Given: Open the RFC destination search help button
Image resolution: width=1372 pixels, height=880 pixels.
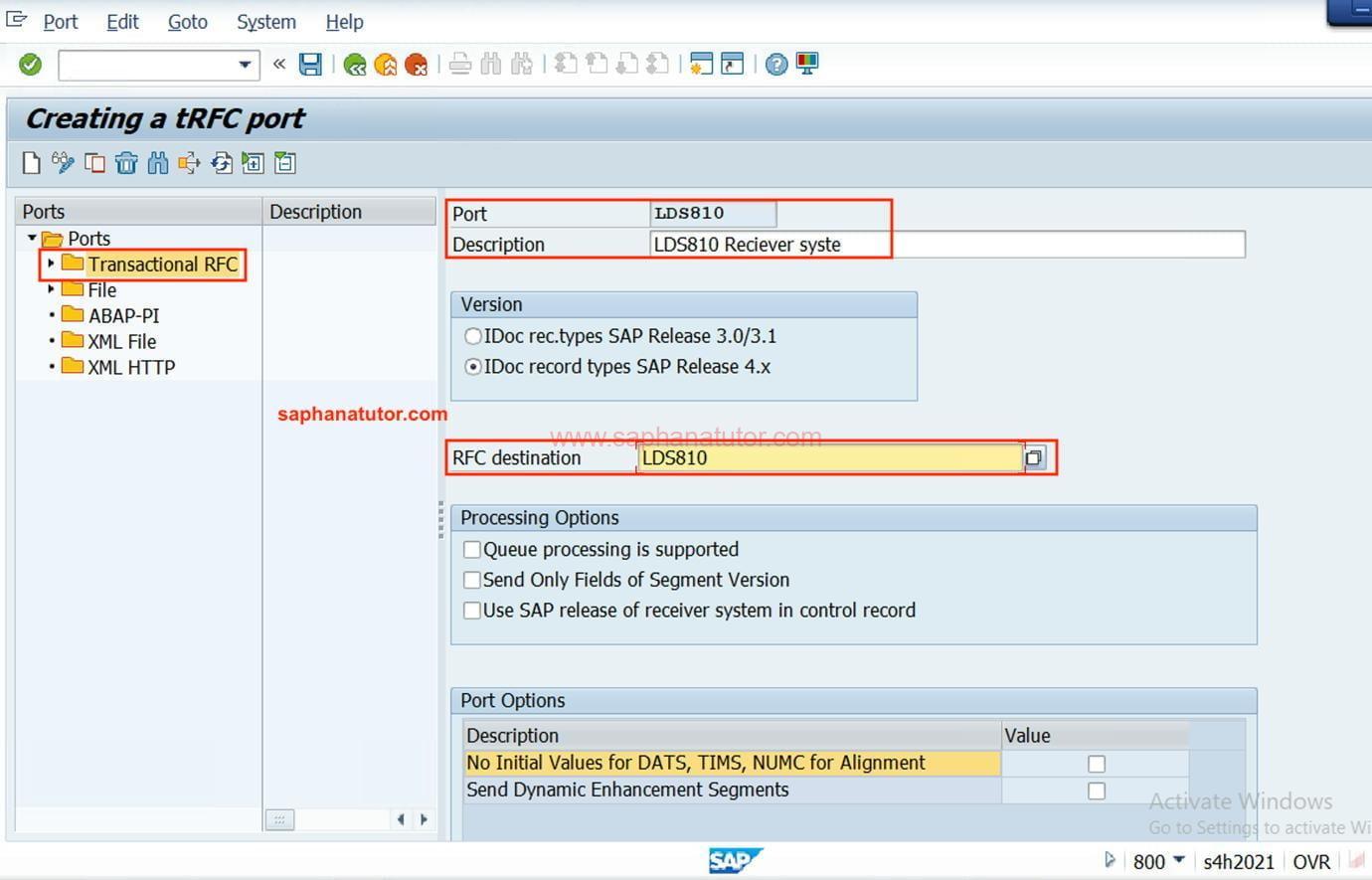Looking at the screenshot, I should pos(1035,458).
